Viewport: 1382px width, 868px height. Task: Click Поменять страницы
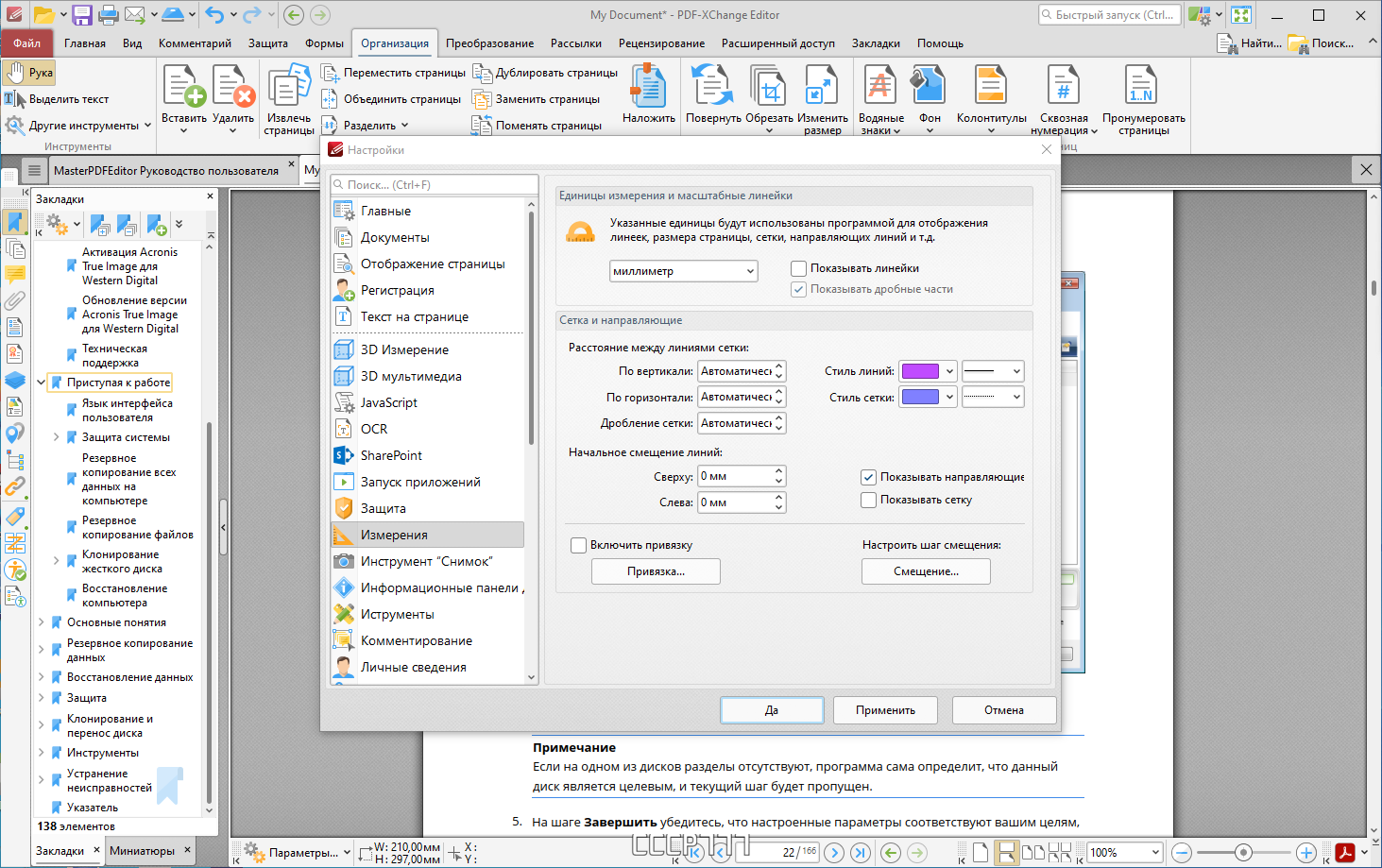point(537,126)
